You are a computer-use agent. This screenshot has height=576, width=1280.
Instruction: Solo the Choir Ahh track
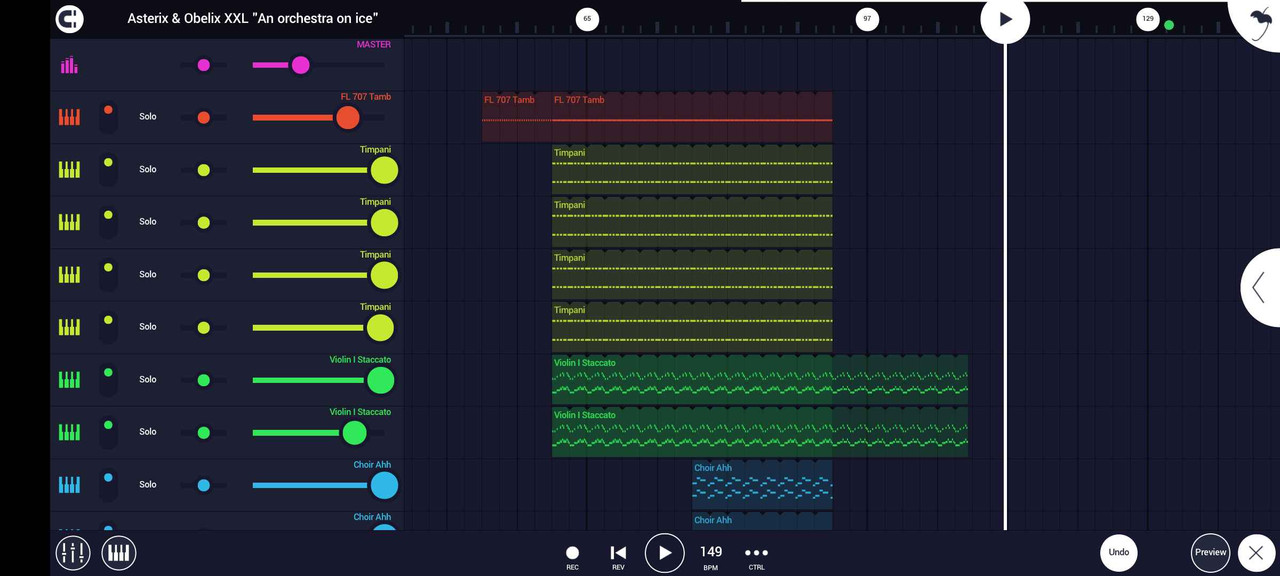tap(148, 484)
